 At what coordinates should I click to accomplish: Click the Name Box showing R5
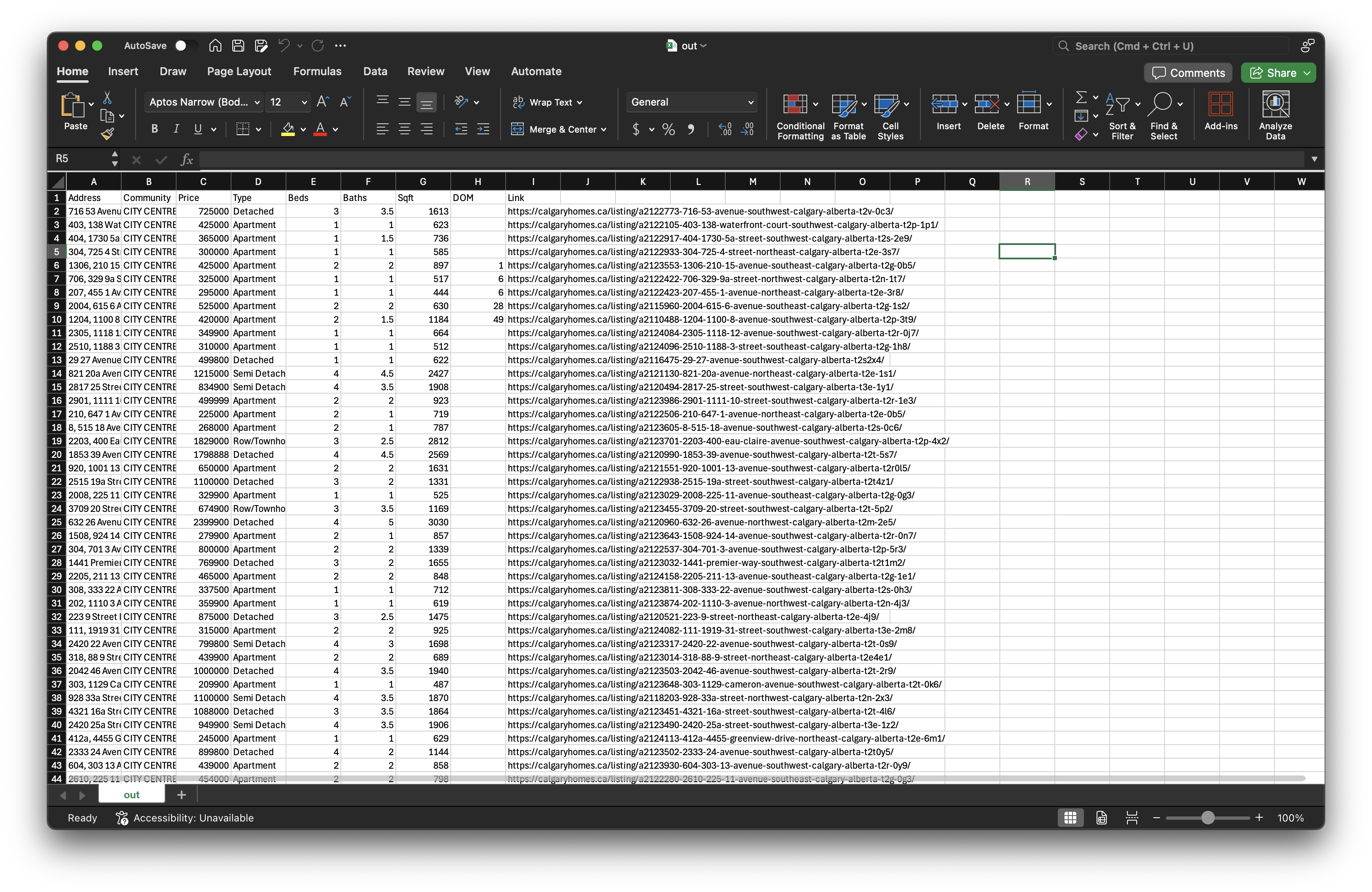point(81,159)
